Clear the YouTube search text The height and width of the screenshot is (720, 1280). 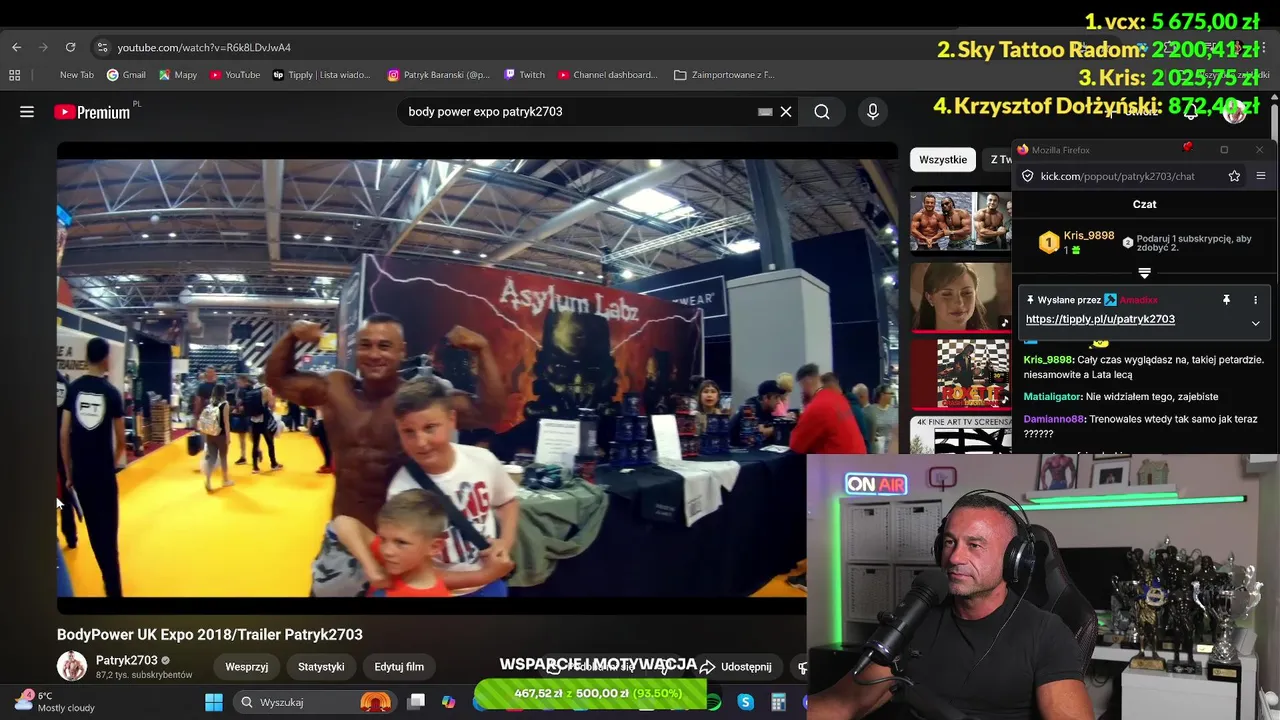tap(786, 112)
